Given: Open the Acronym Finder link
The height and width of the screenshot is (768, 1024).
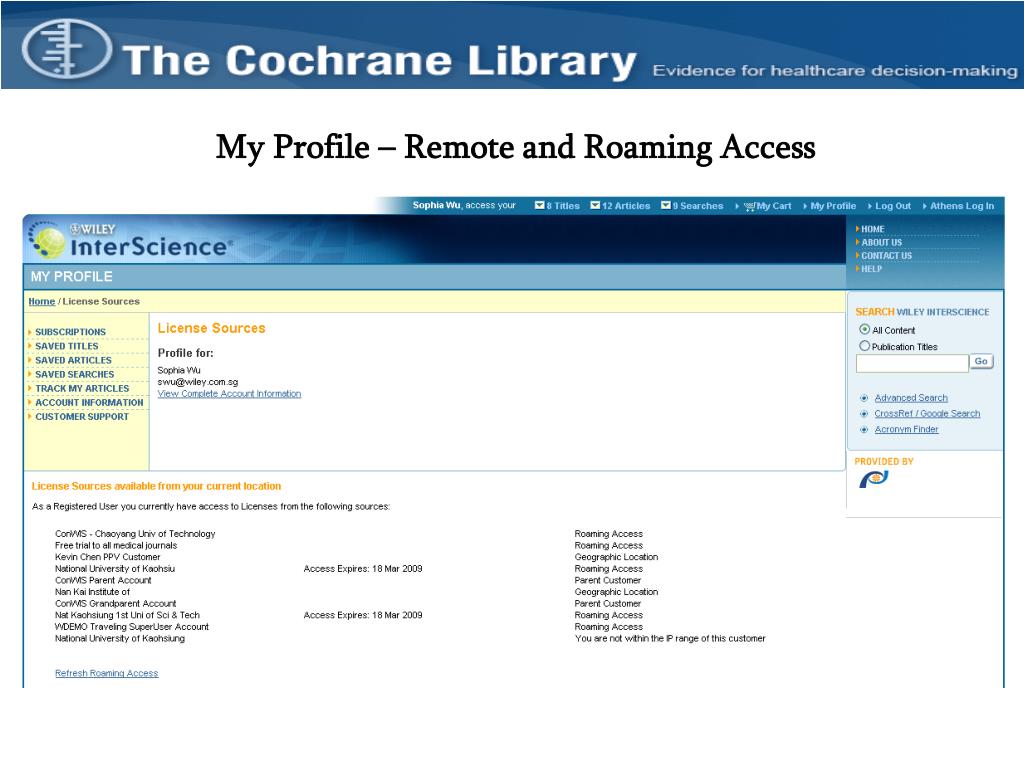Looking at the screenshot, I should pos(906,429).
